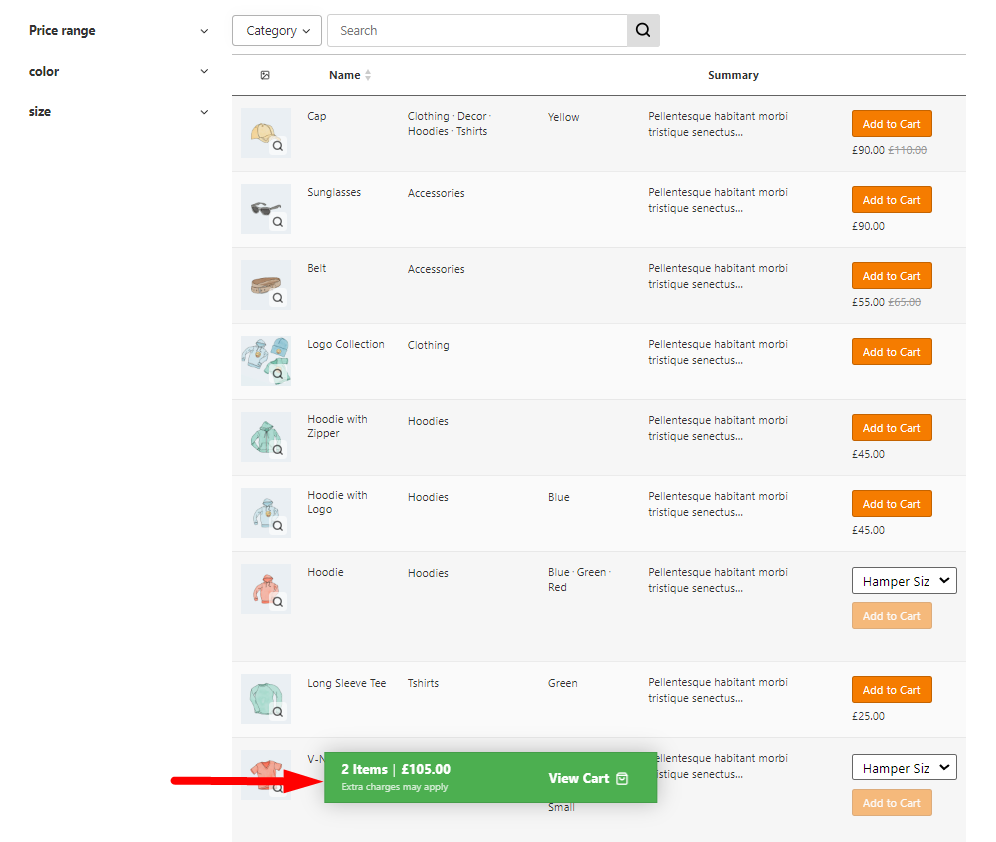This screenshot has height=842, width=996.
Task: Click quick-view icon on Hoodie with Zipper
Action: tap(278, 450)
